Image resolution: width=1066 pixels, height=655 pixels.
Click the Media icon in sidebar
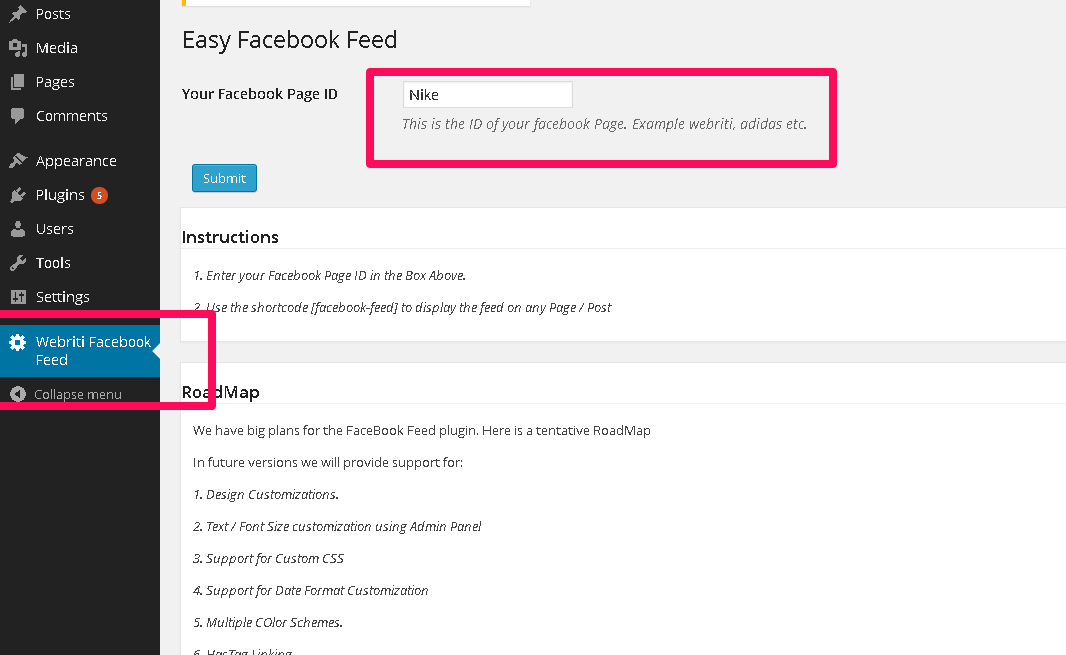pos(18,48)
